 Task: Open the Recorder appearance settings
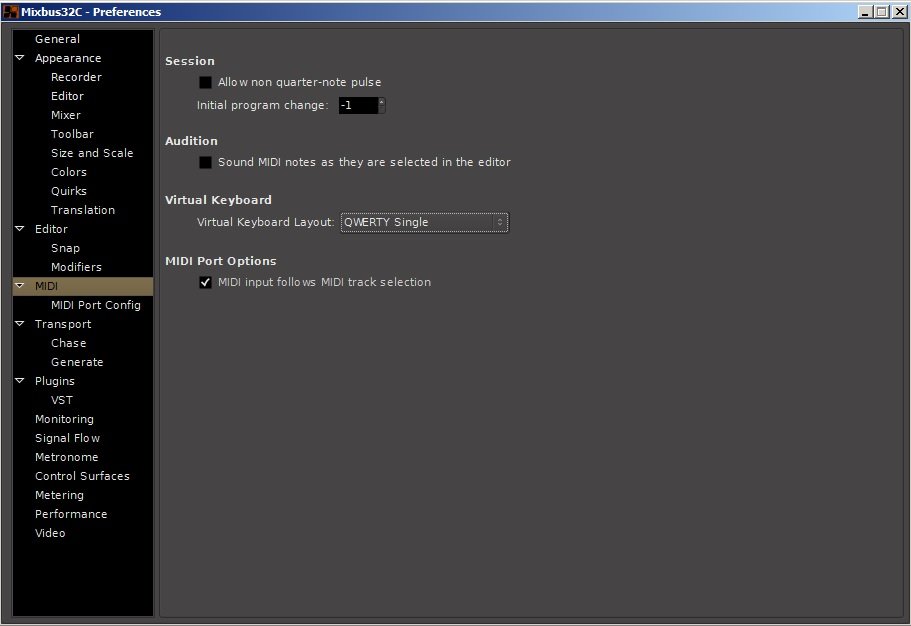pos(76,77)
